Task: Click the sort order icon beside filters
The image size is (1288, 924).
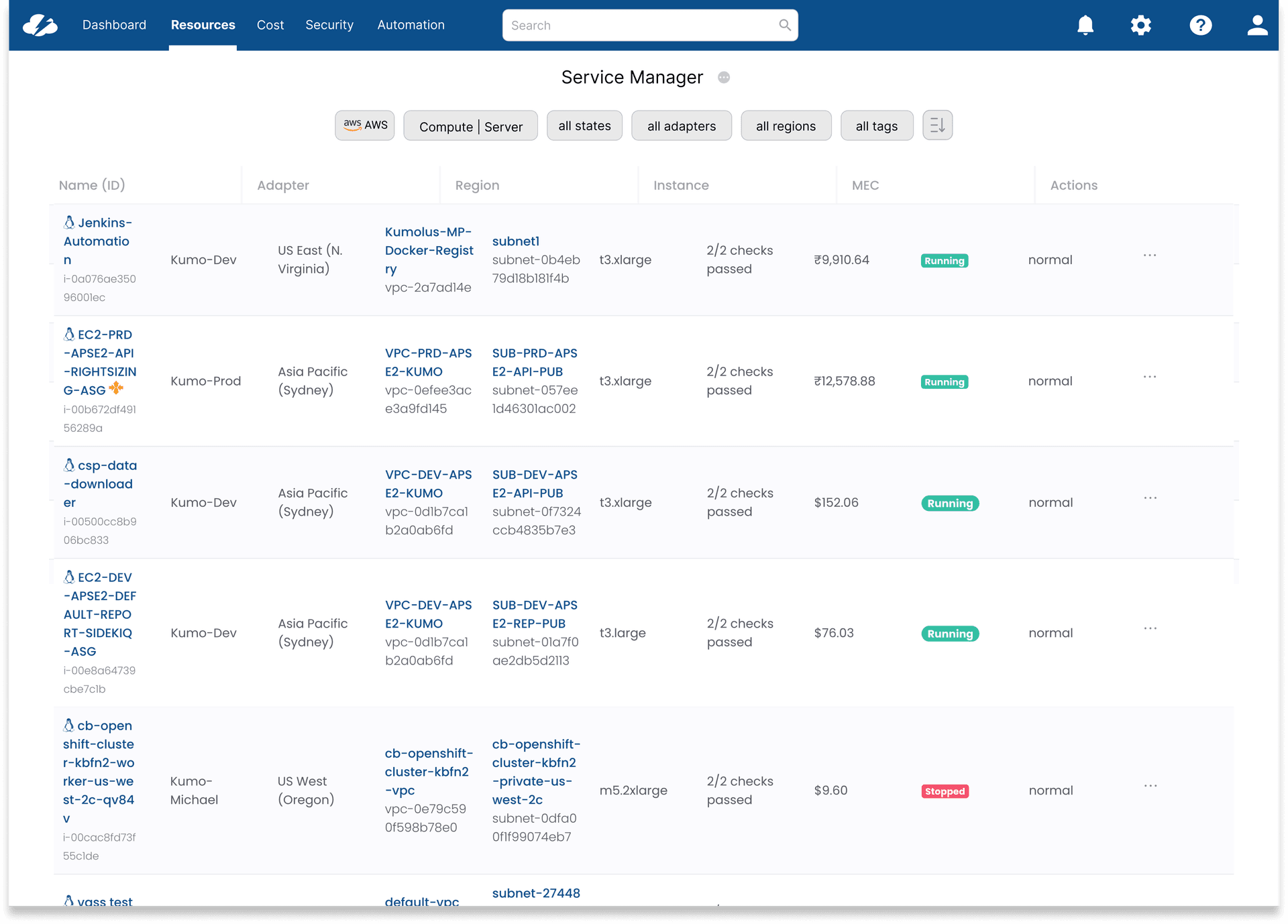Action: tap(937, 125)
